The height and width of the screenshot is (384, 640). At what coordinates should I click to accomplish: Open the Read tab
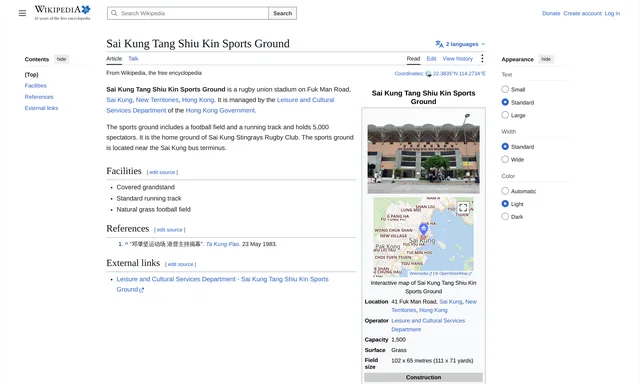tap(413, 59)
